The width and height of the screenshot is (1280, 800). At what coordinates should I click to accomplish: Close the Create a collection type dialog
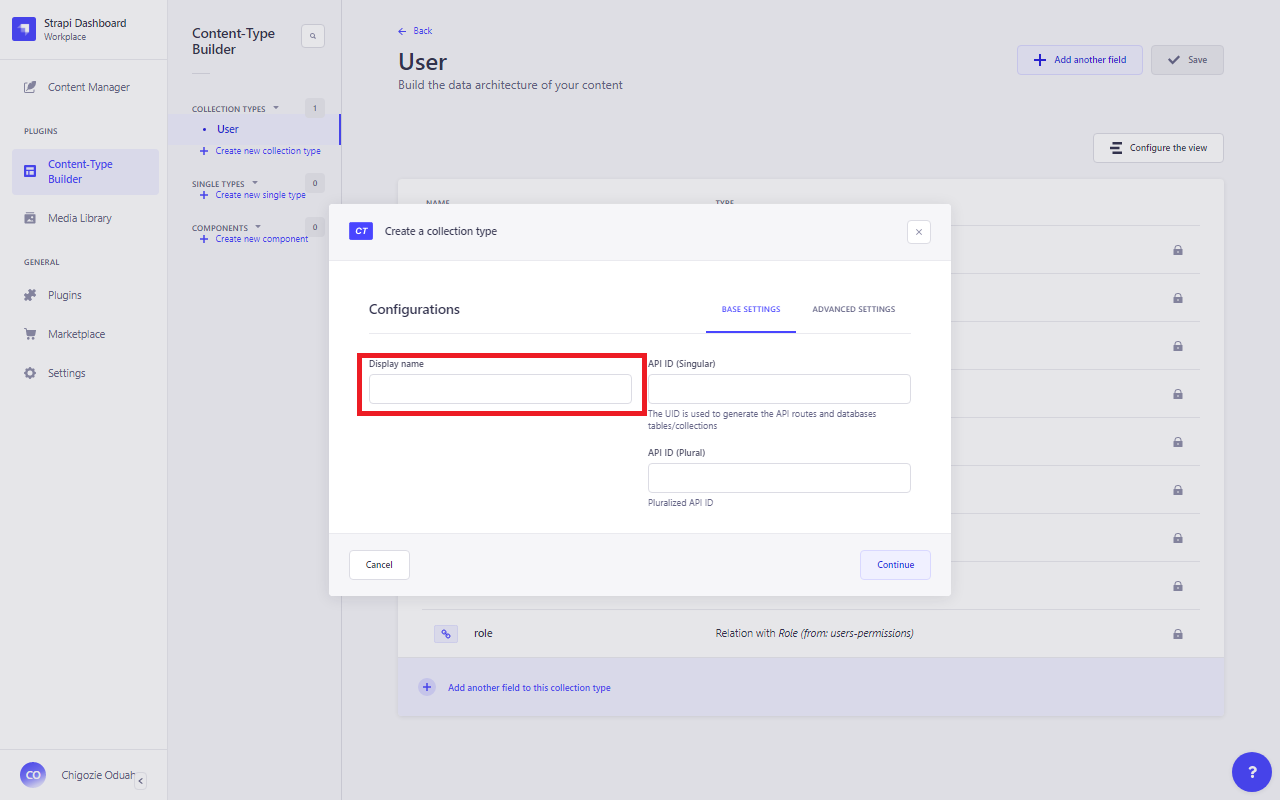(918, 232)
